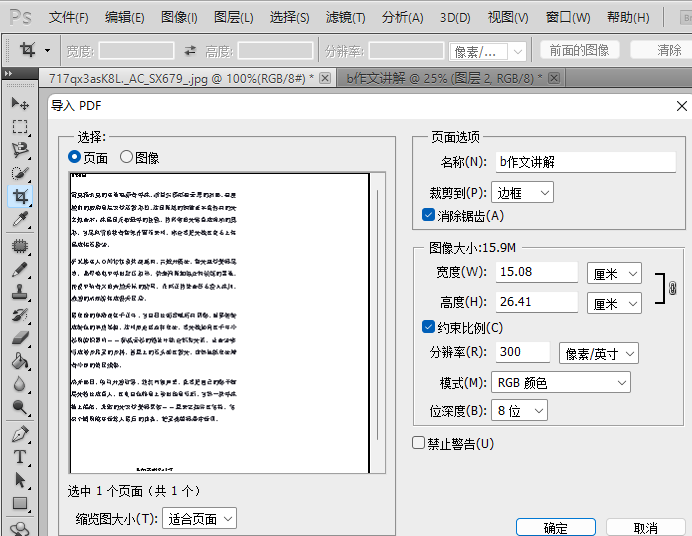Screen dimensions: 692x536
Task: Click 清除 button in options bar
Action: coord(663,50)
